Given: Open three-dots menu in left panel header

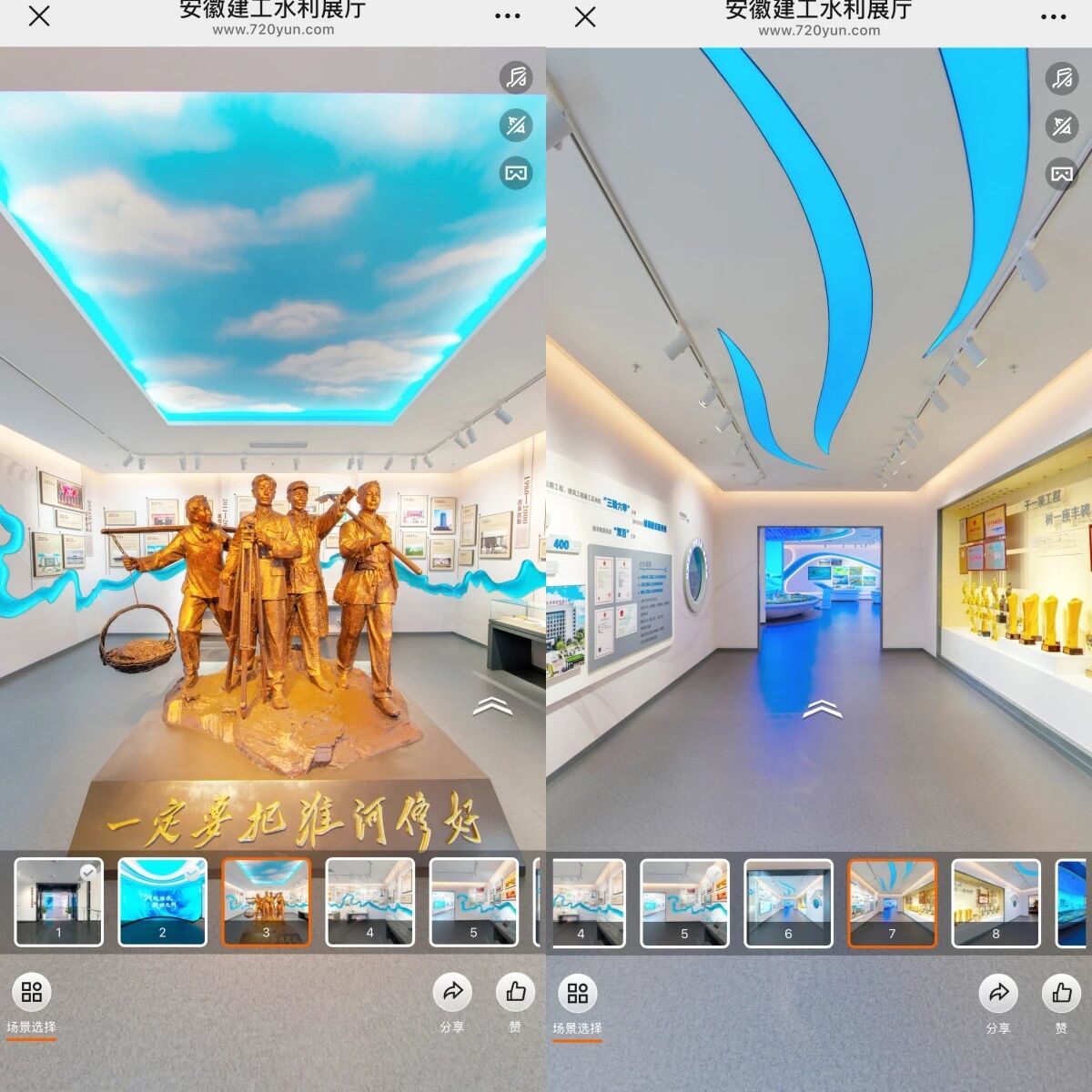Looking at the screenshot, I should pyautogui.click(x=507, y=16).
